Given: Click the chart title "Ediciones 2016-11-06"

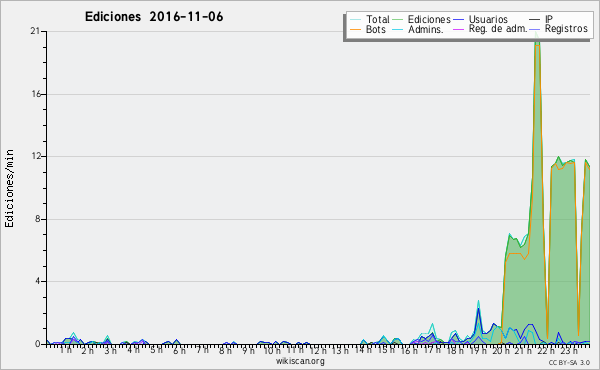Looking at the screenshot, I should click(x=154, y=17).
